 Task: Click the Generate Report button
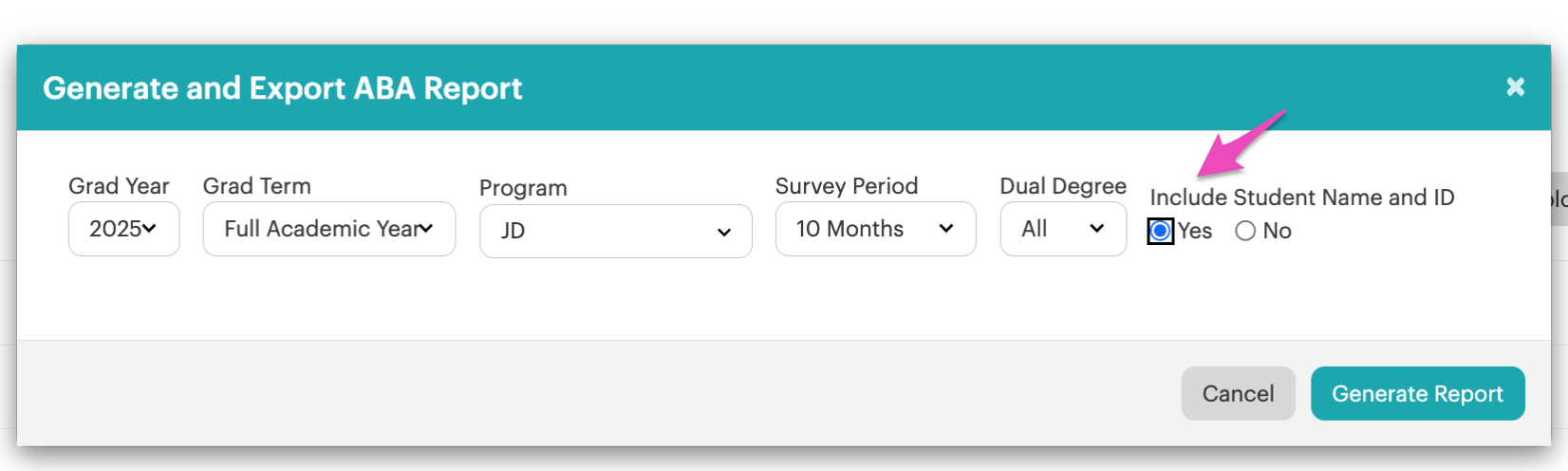coord(1417,393)
